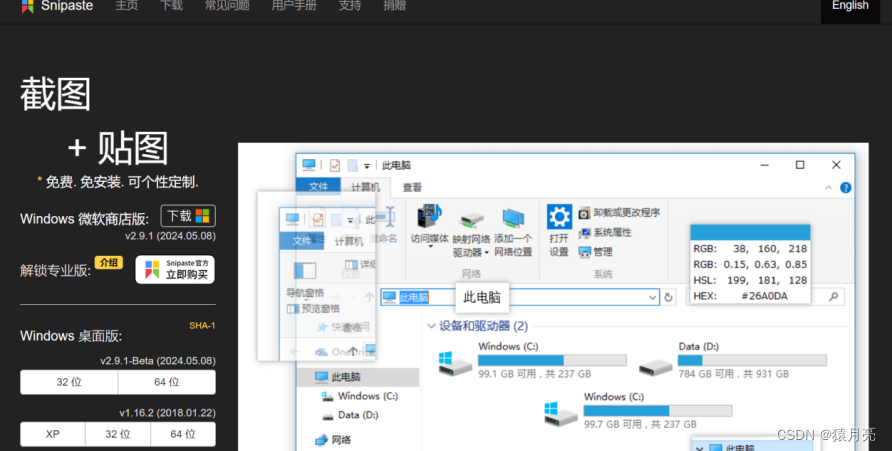This screenshot has height=451, width=892.
Task: Open 支持 in the site navigation
Action: click(x=350, y=6)
